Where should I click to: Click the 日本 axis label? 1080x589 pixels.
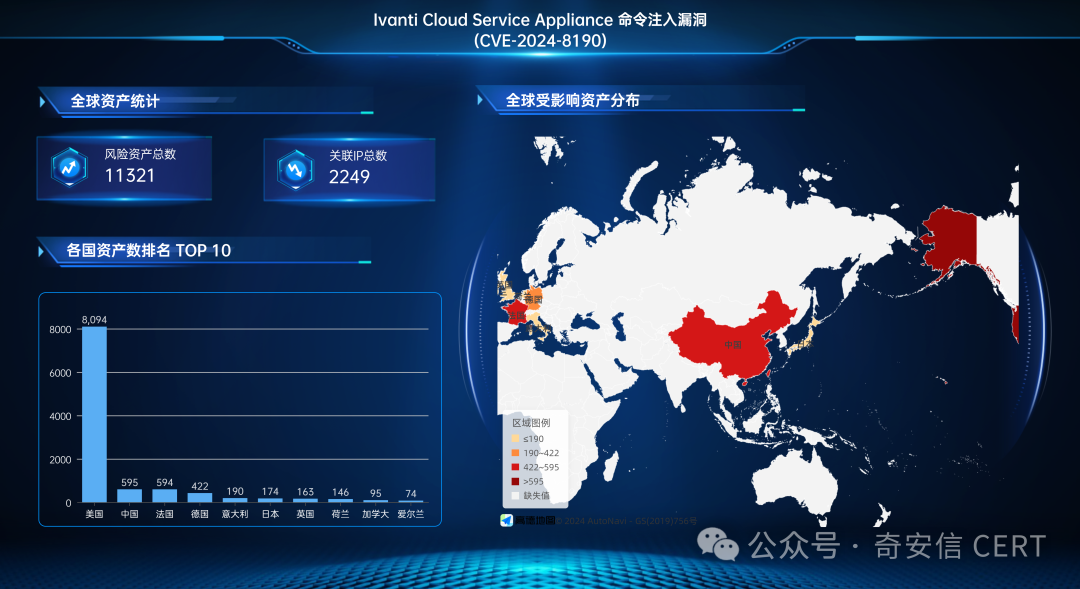(x=270, y=514)
